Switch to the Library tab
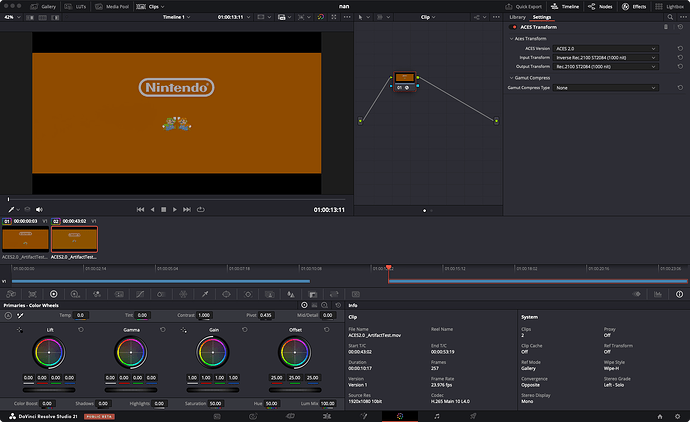This screenshot has height=422, width=690. coord(518,17)
